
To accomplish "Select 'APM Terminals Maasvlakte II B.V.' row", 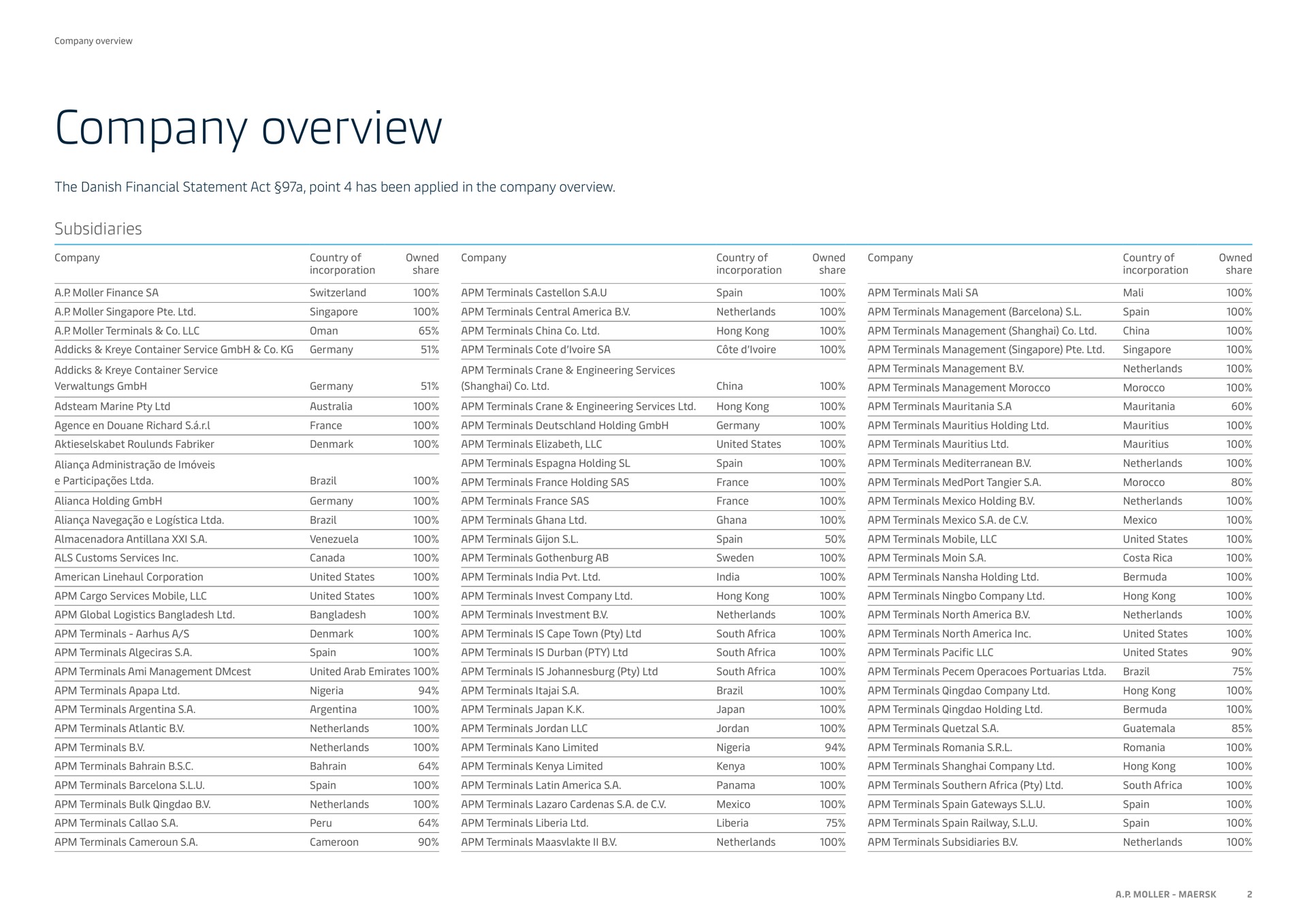I will 653,842.
